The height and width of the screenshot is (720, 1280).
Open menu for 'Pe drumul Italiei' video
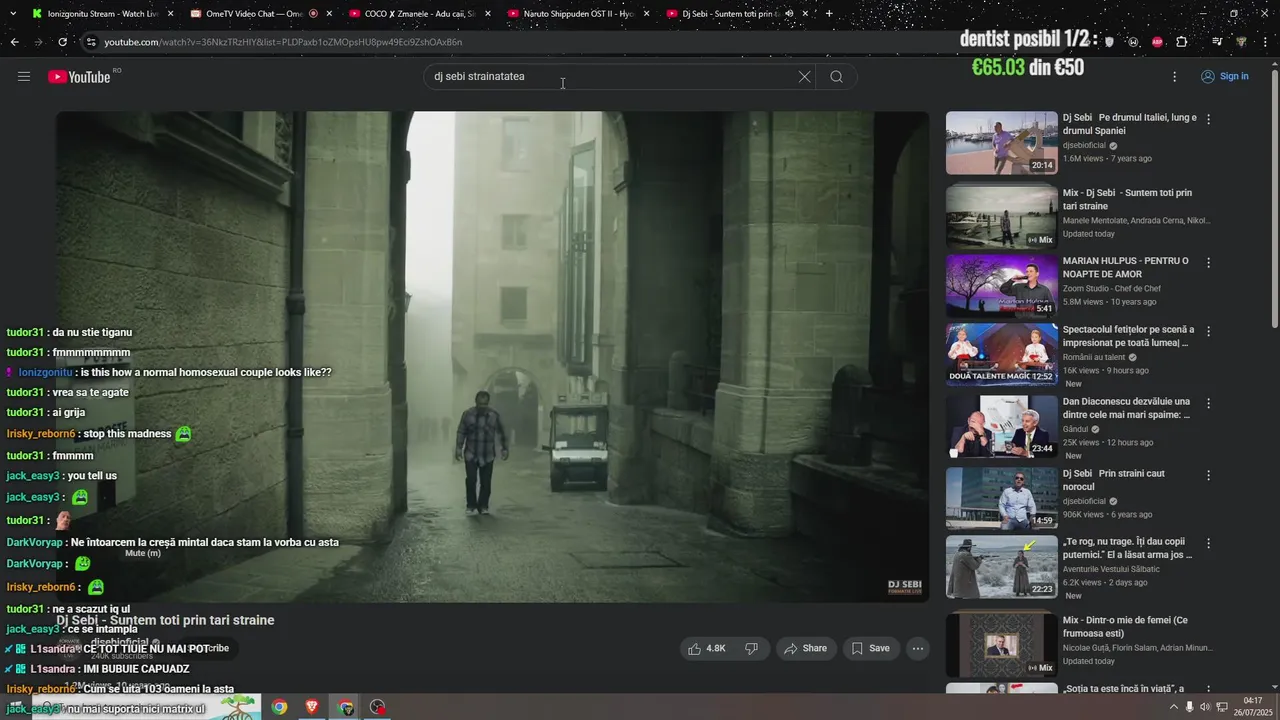(1208, 119)
